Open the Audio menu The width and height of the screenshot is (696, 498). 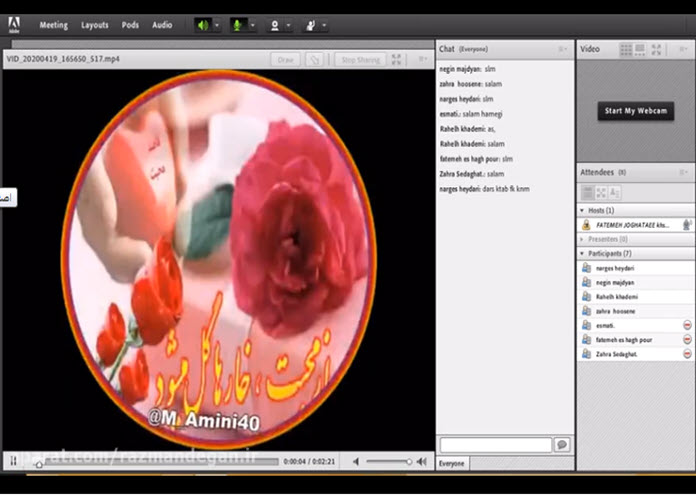(x=162, y=25)
